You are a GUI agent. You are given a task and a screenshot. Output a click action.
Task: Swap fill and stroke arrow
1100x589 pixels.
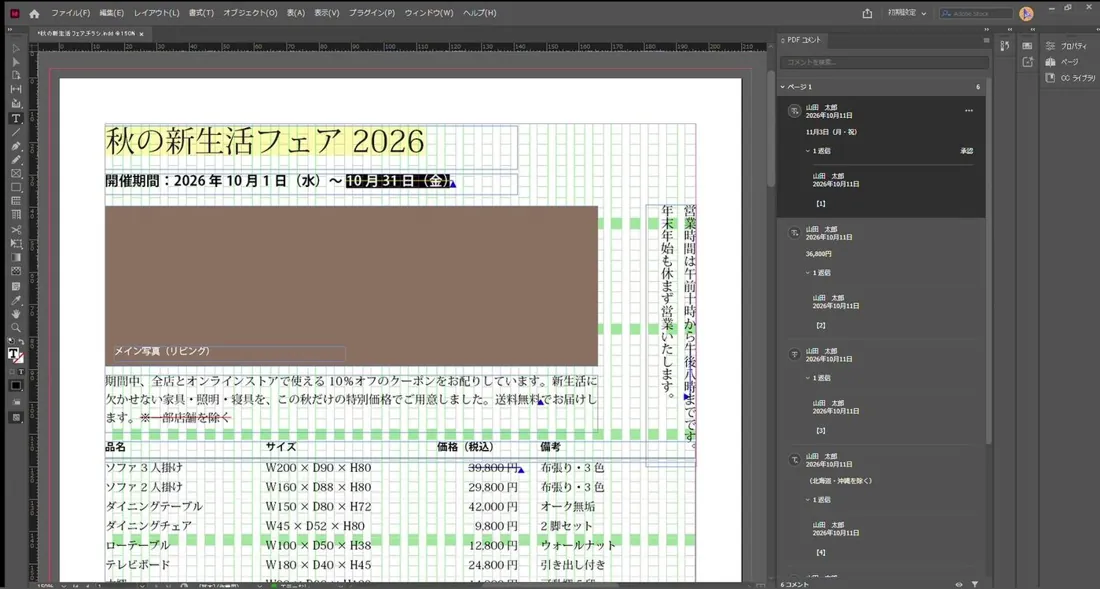point(22,342)
